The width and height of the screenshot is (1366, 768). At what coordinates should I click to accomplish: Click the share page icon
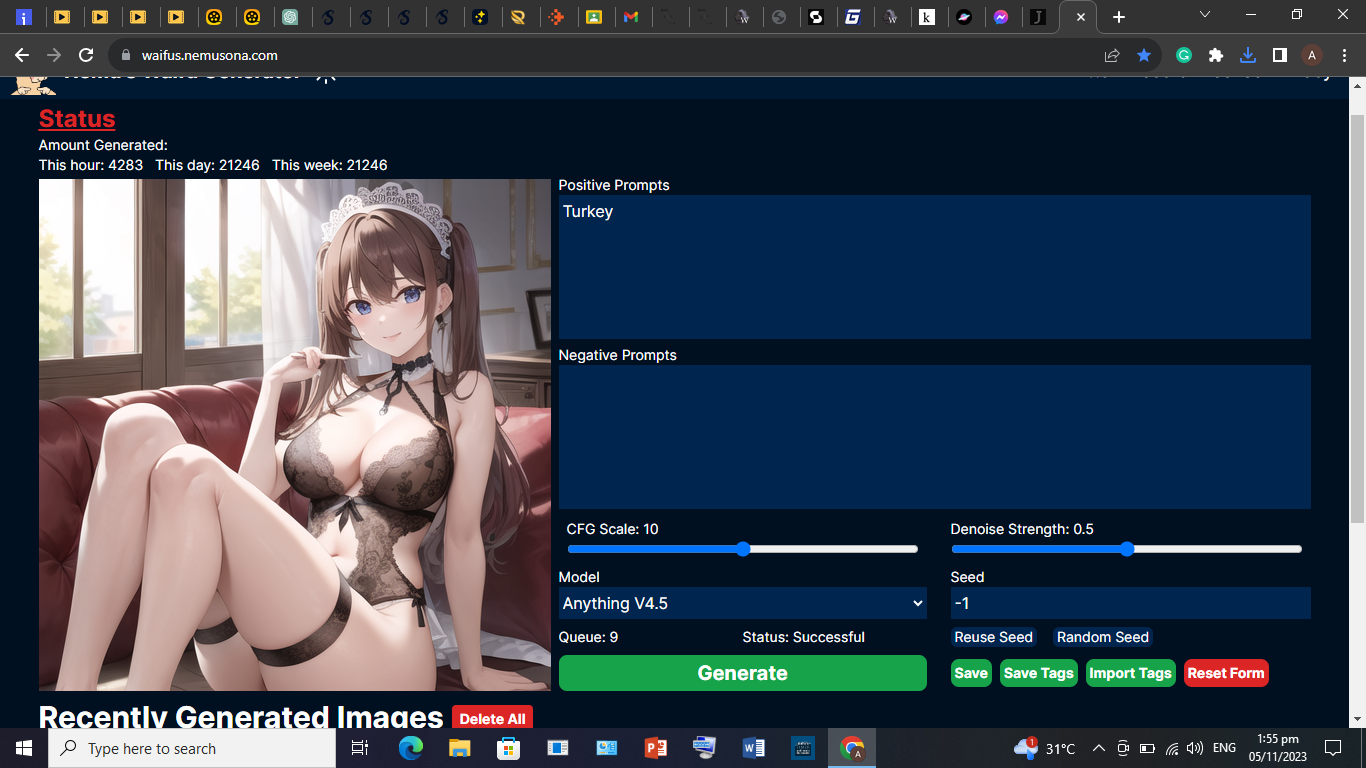point(1112,55)
